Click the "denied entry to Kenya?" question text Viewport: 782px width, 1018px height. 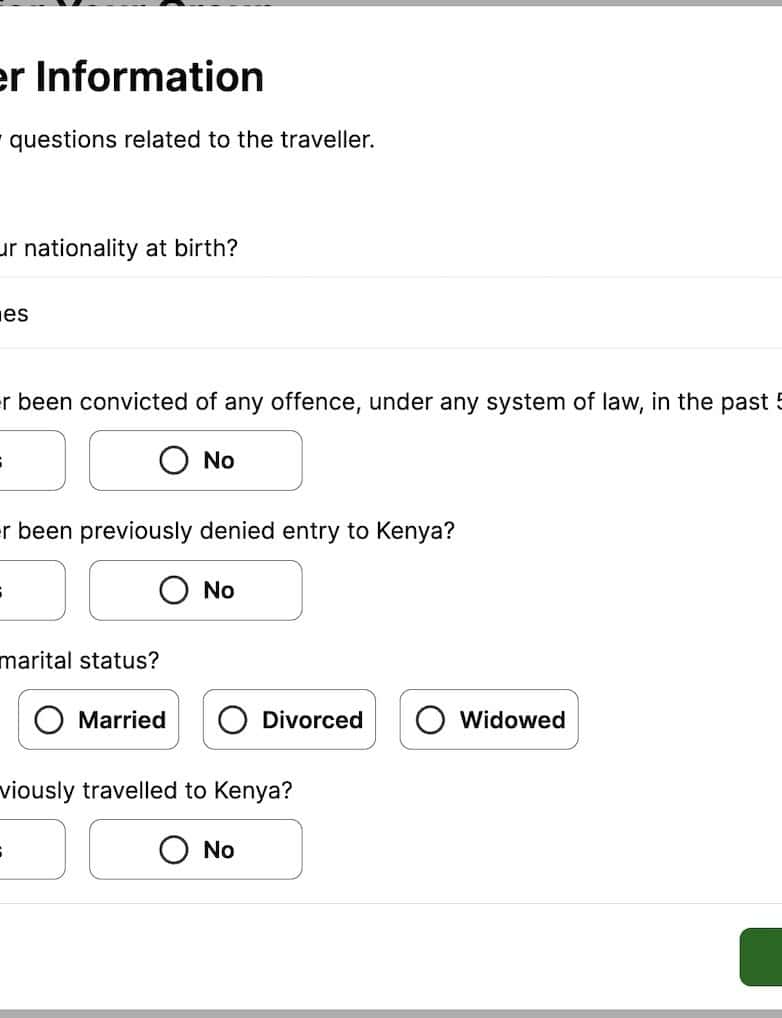point(228,531)
